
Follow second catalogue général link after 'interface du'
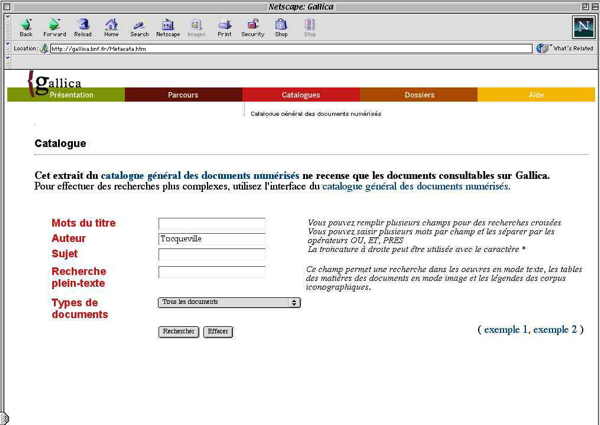(416, 187)
